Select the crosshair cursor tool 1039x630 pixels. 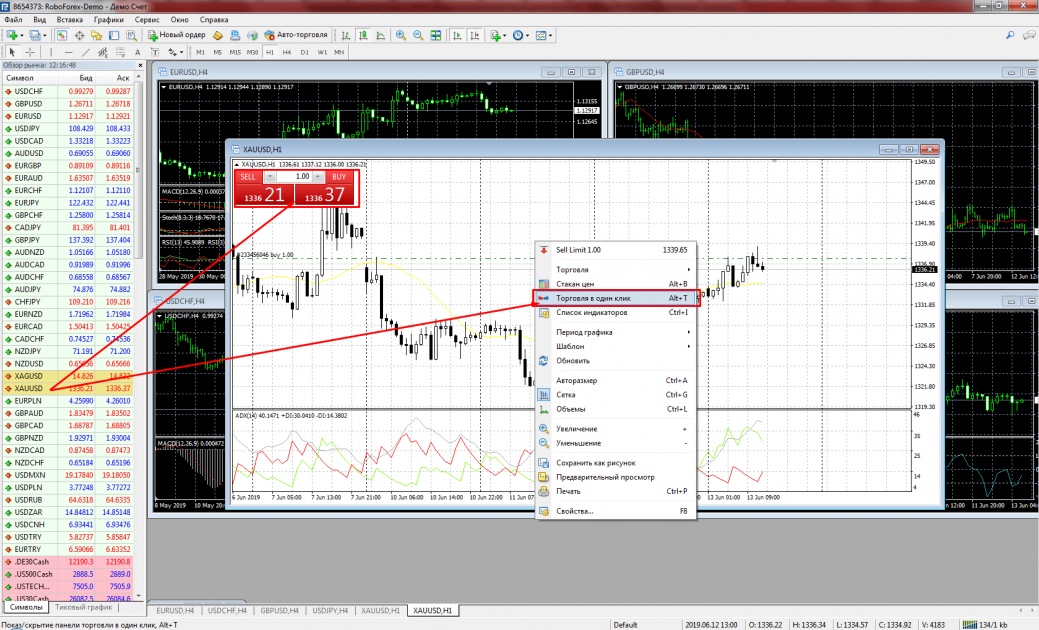pyautogui.click(x=29, y=51)
